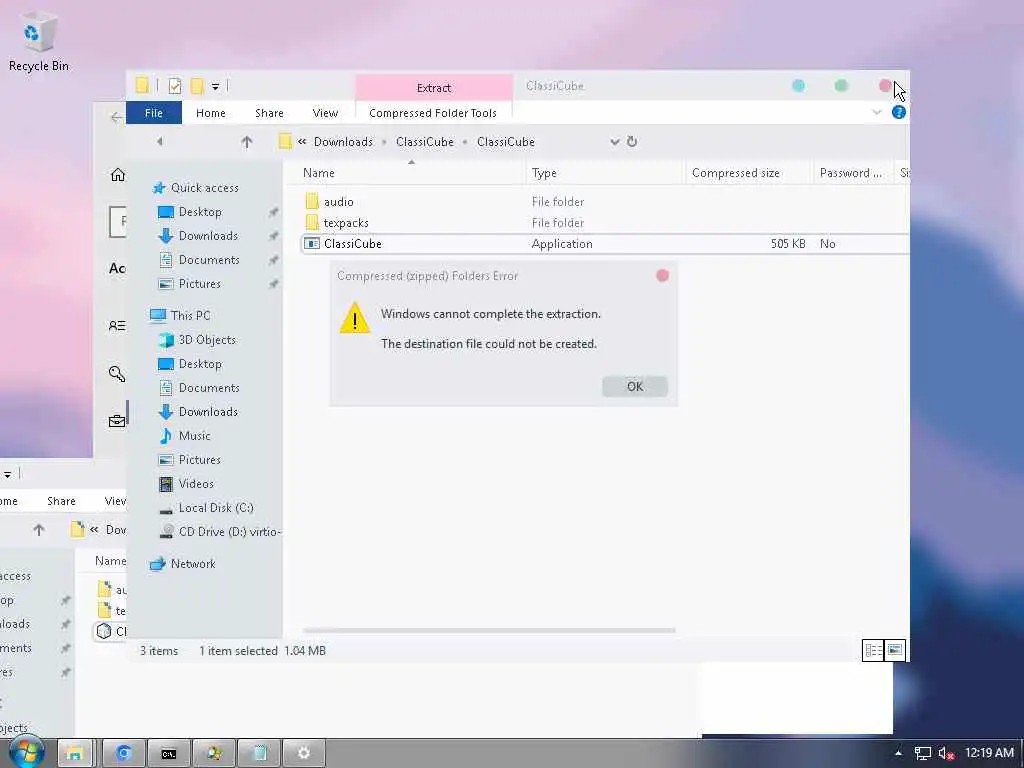Open Pictures under This PC
1024x768 pixels.
point(199,460)
